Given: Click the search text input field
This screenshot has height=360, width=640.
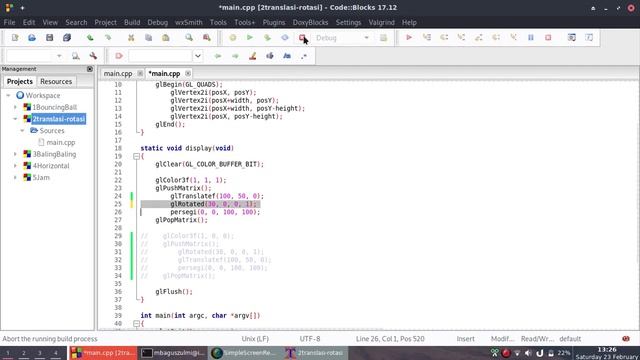Looking at the screenshot, I should [160, 56].
